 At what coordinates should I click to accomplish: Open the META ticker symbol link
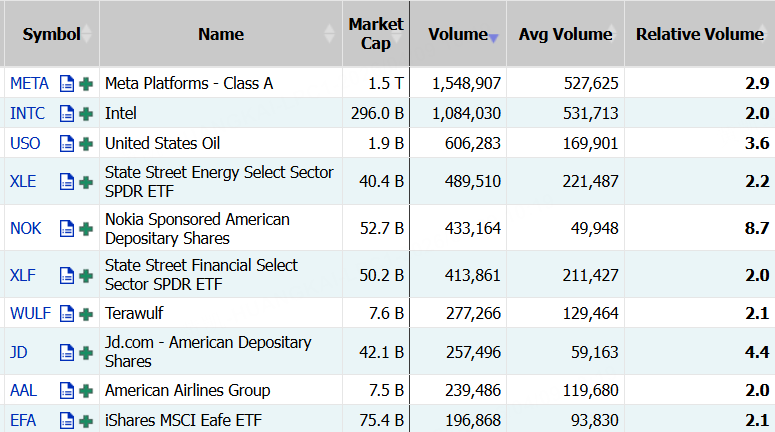pos(29,84)
